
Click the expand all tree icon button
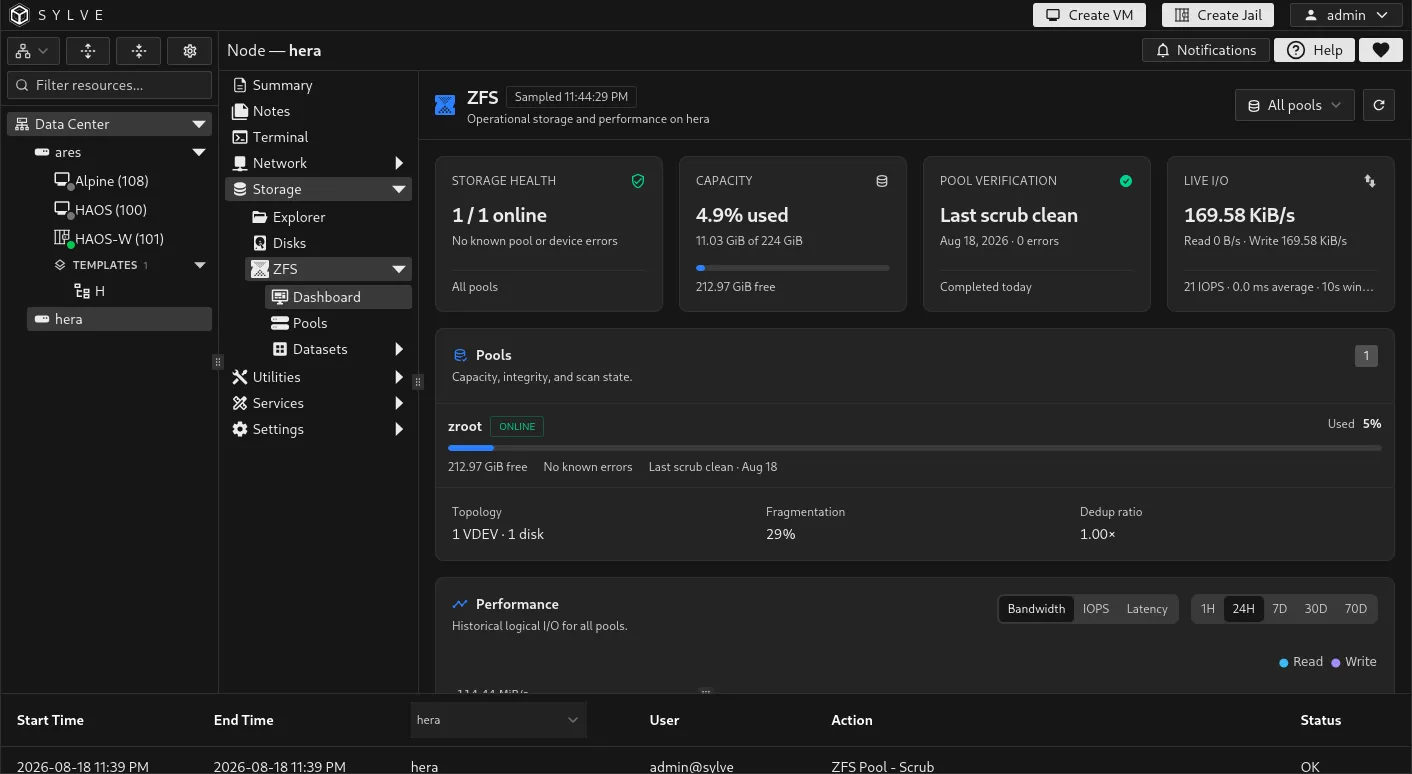88,51
